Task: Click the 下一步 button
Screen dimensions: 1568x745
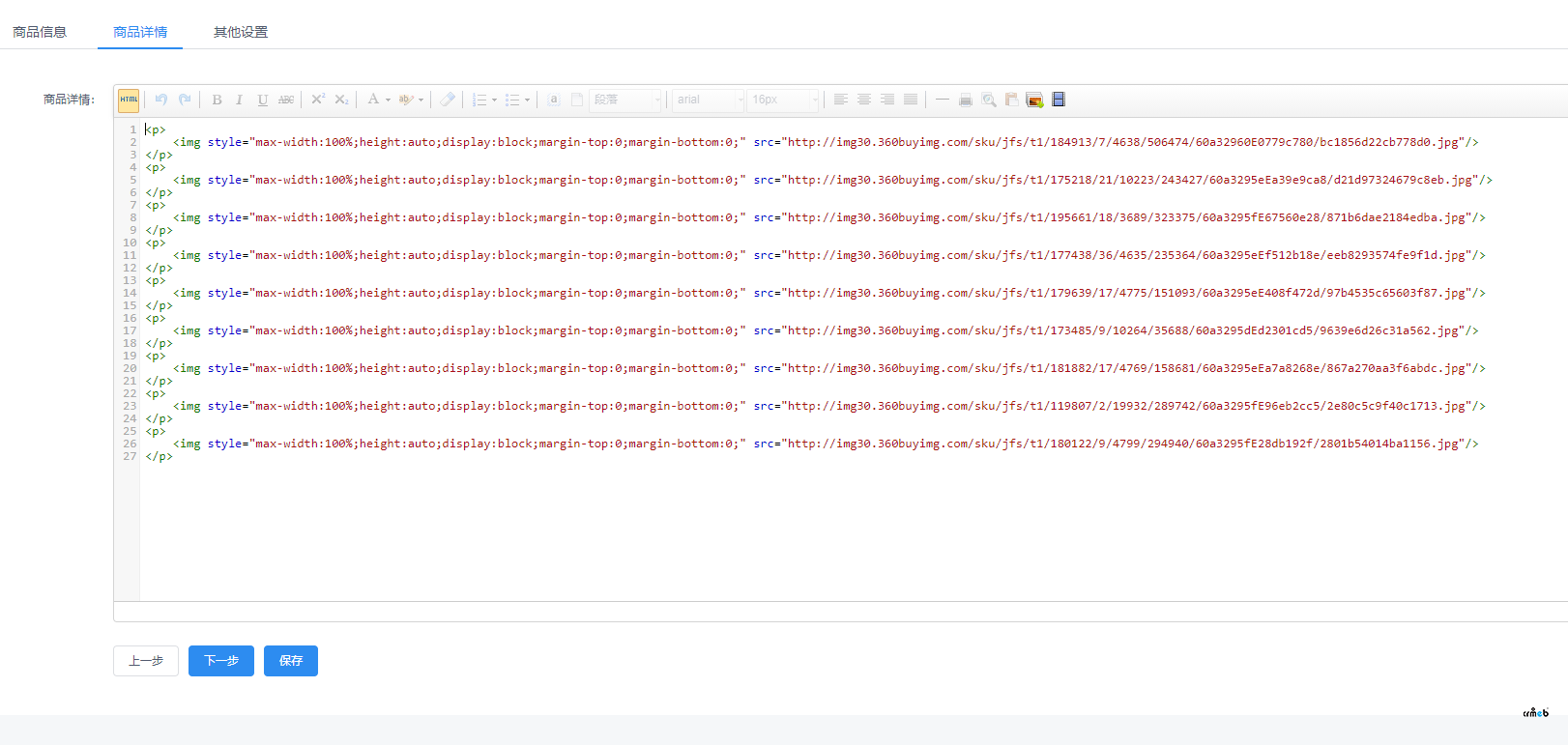Action: 221,661
